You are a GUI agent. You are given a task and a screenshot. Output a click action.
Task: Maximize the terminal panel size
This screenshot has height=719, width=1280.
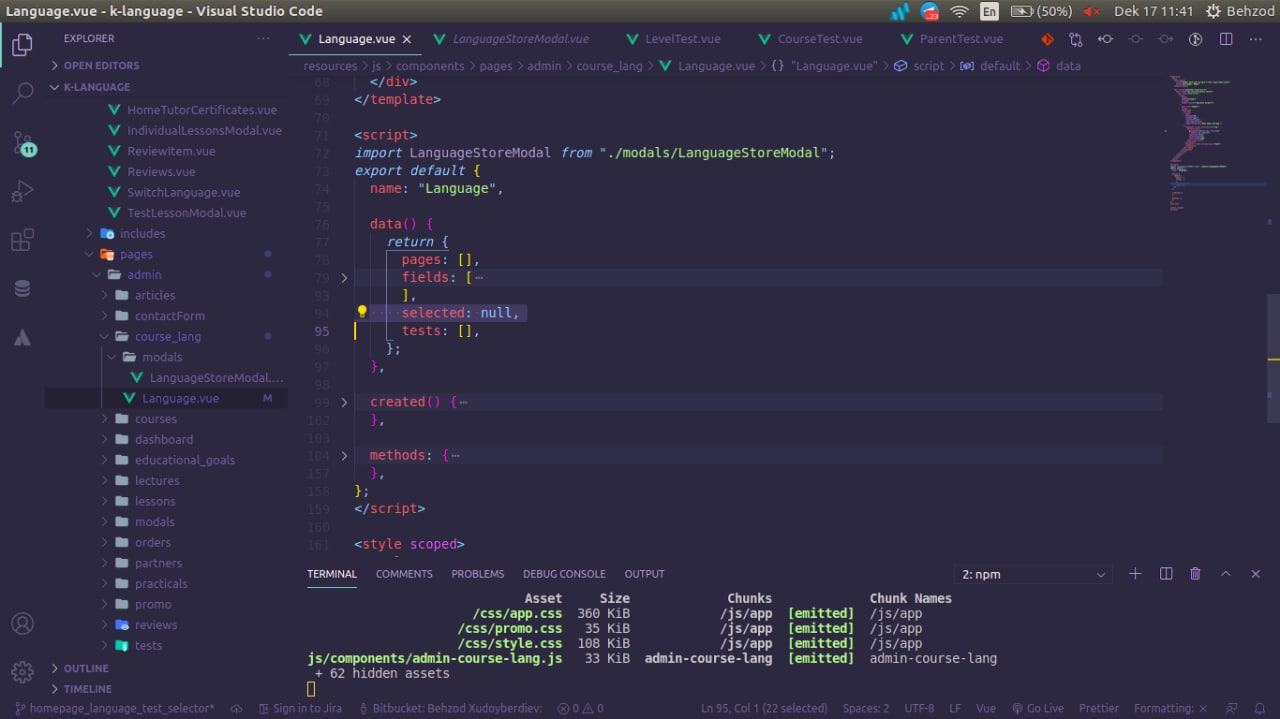point(1226,574)
